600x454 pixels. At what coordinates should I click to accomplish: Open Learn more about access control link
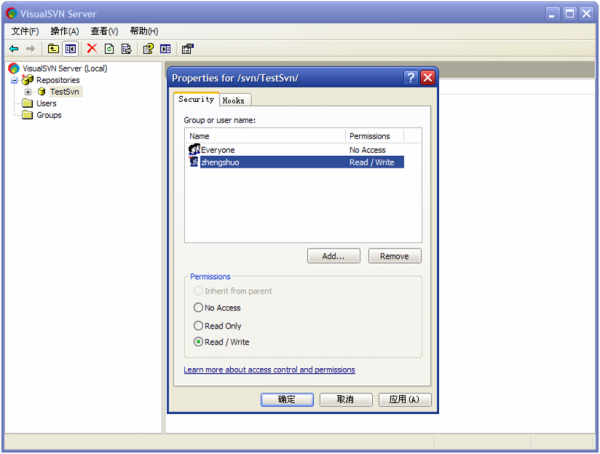click(269, 370)
